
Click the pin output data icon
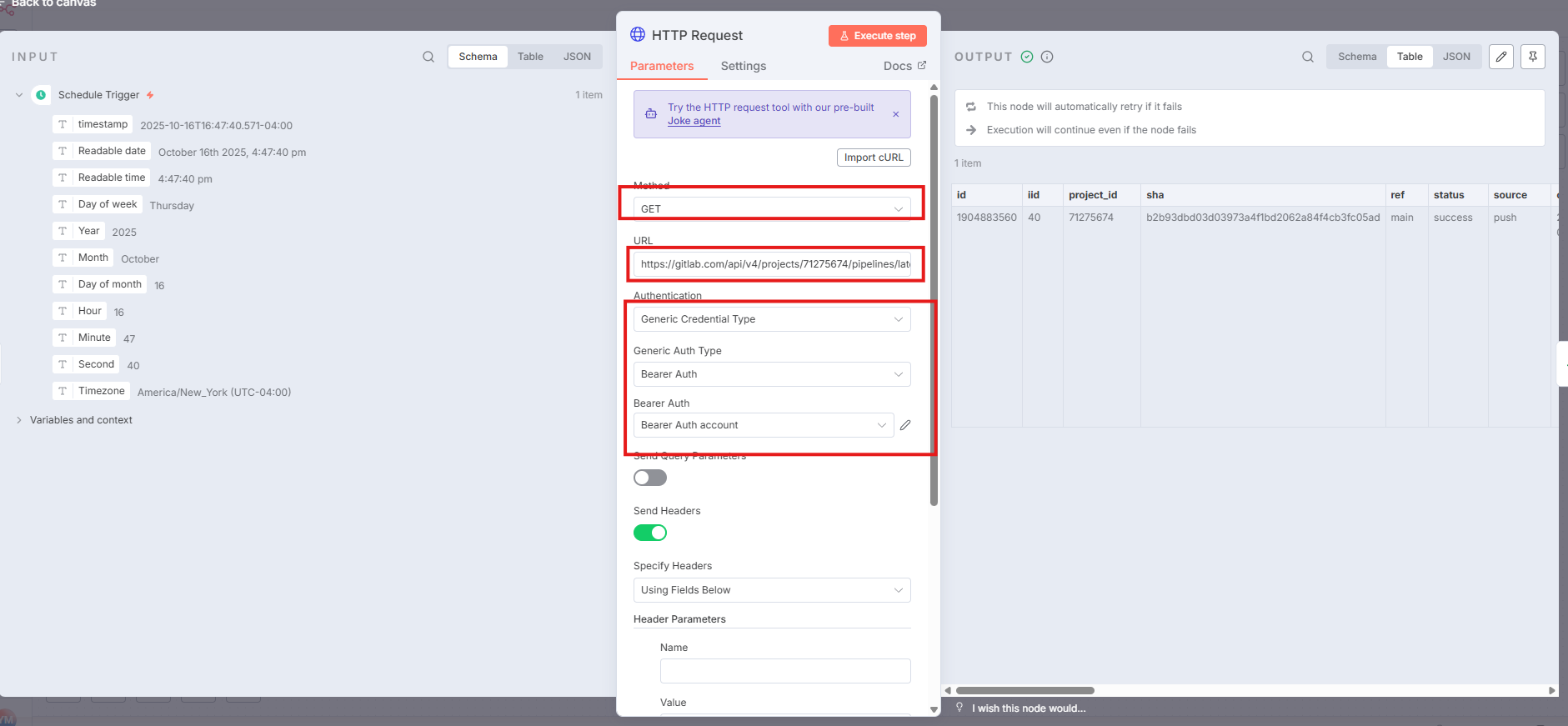pos(1532,57)
